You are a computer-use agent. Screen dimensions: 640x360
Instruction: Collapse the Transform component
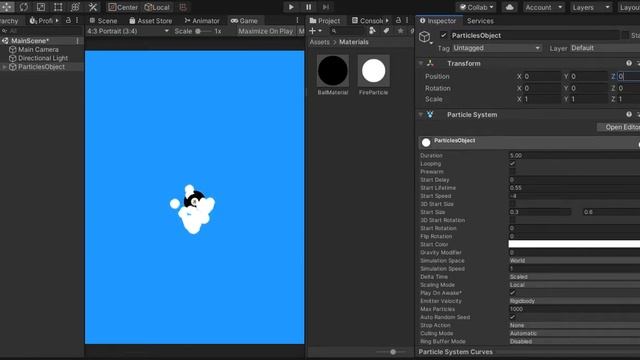coord(421,63)
